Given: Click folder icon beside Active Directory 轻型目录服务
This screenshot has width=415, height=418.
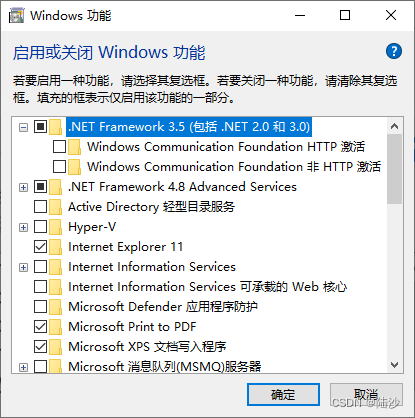Looking at the screenshot, I should tap(56, 207).
